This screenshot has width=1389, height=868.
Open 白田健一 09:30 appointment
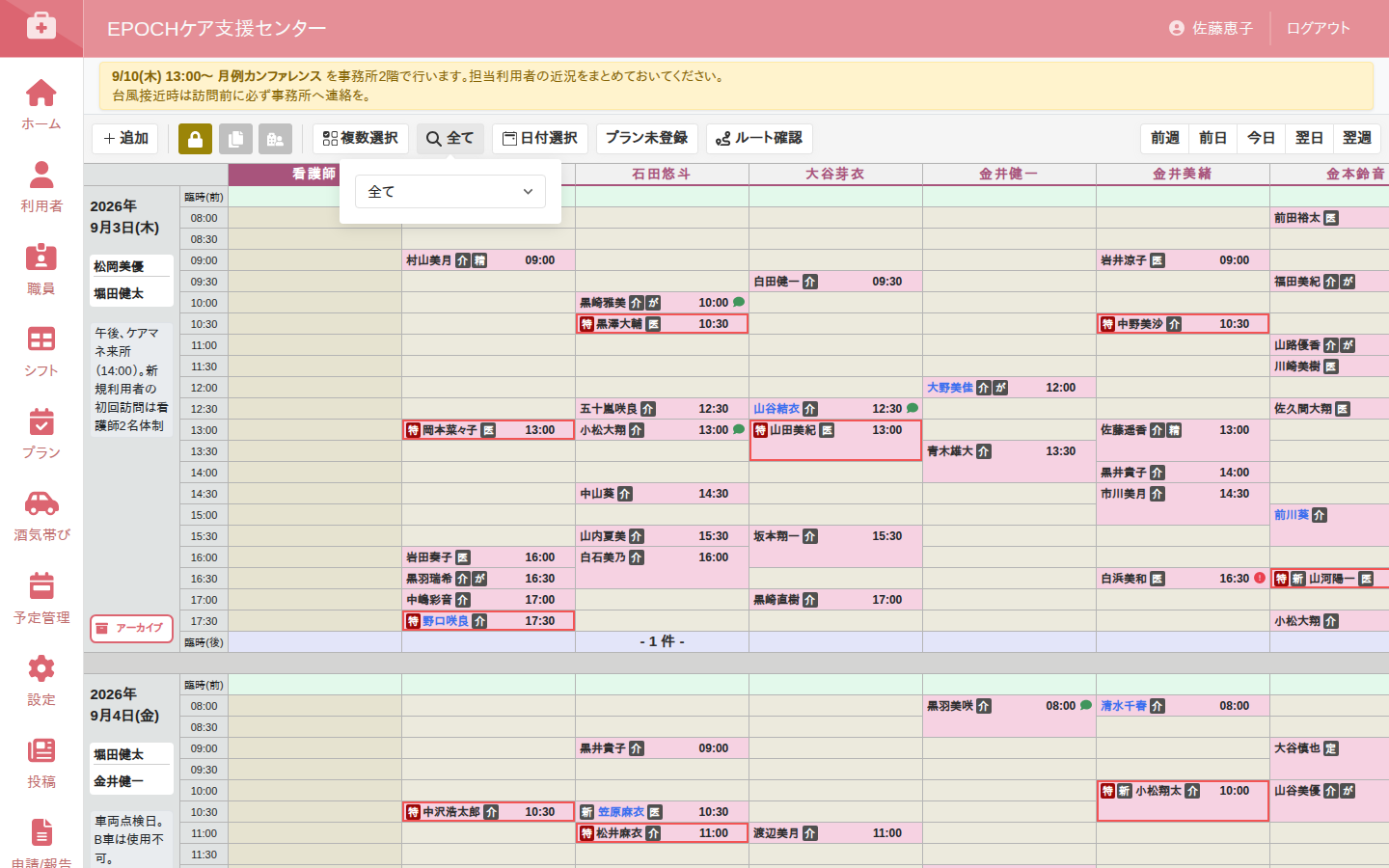tap(835, 282)
